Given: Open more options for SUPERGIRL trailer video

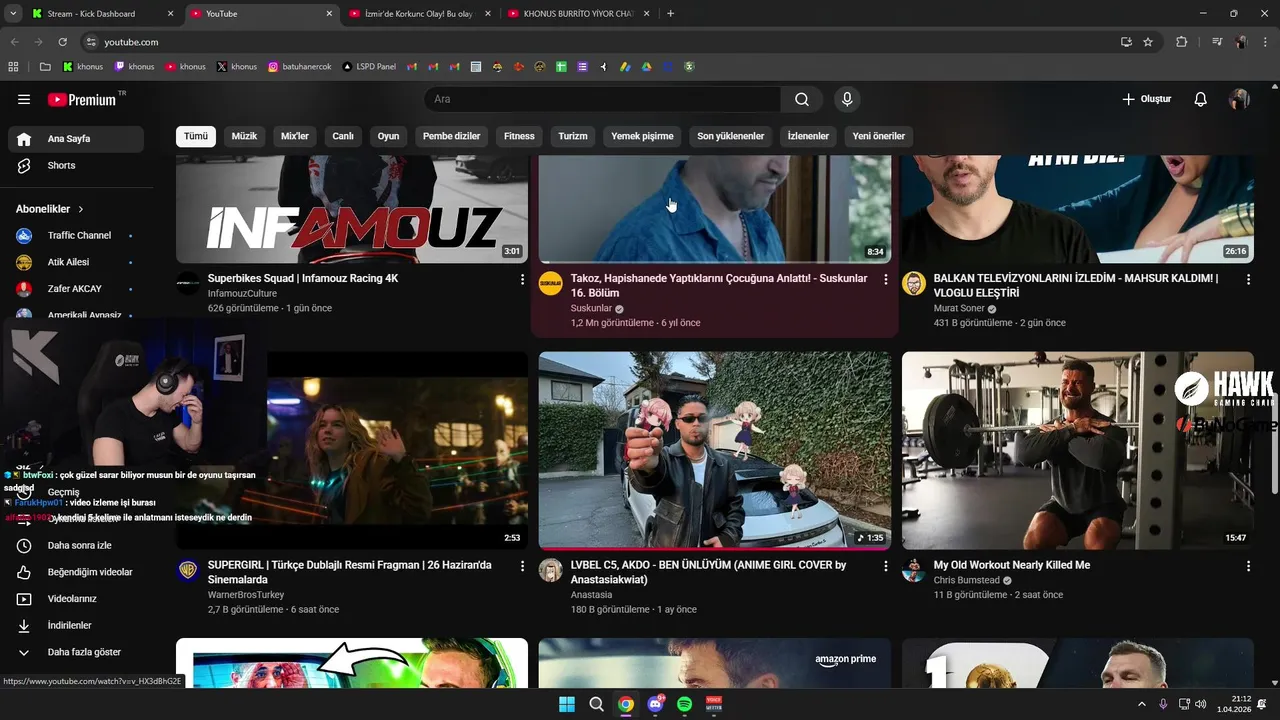Looking at the screenshot, I should point(522,566).
